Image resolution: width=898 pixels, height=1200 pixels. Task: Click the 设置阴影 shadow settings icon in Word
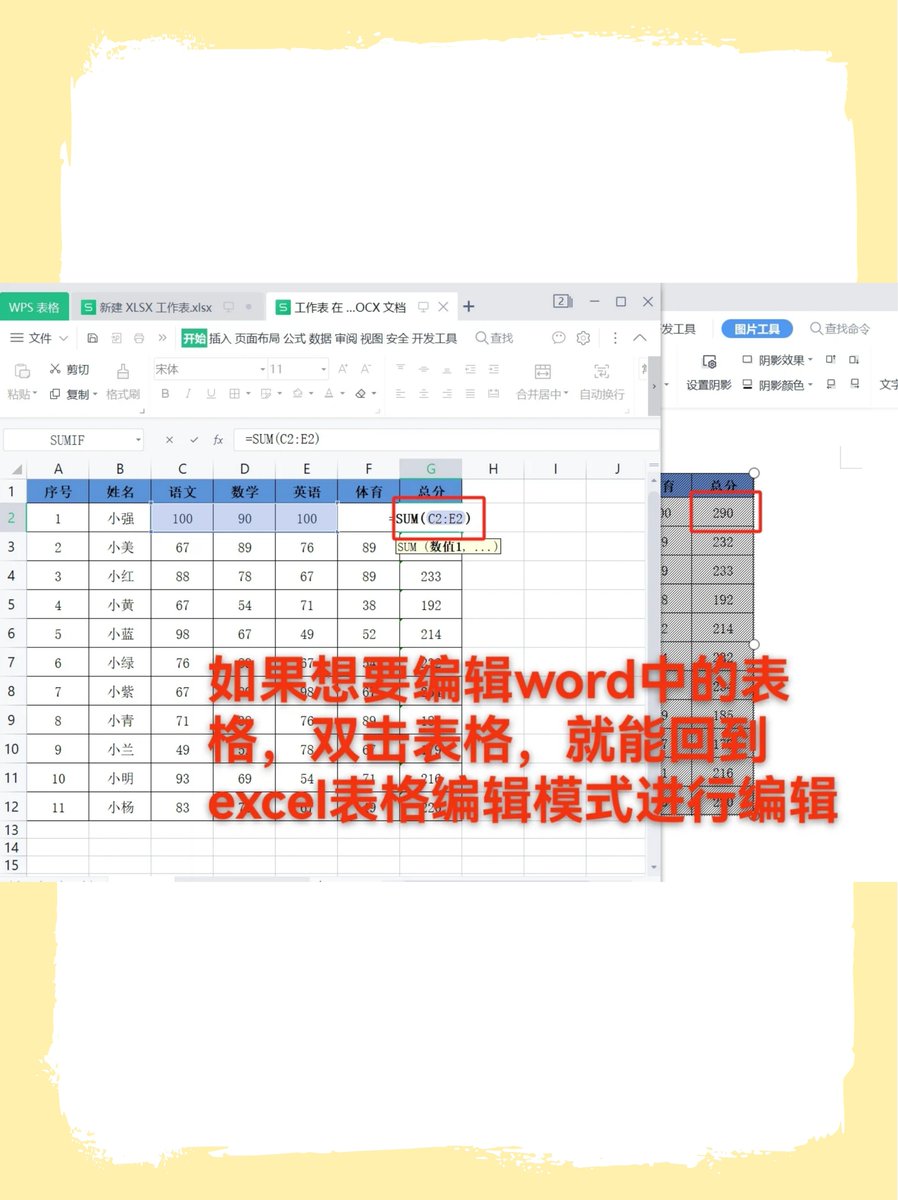pyautogui.click(x=709, y=361)
